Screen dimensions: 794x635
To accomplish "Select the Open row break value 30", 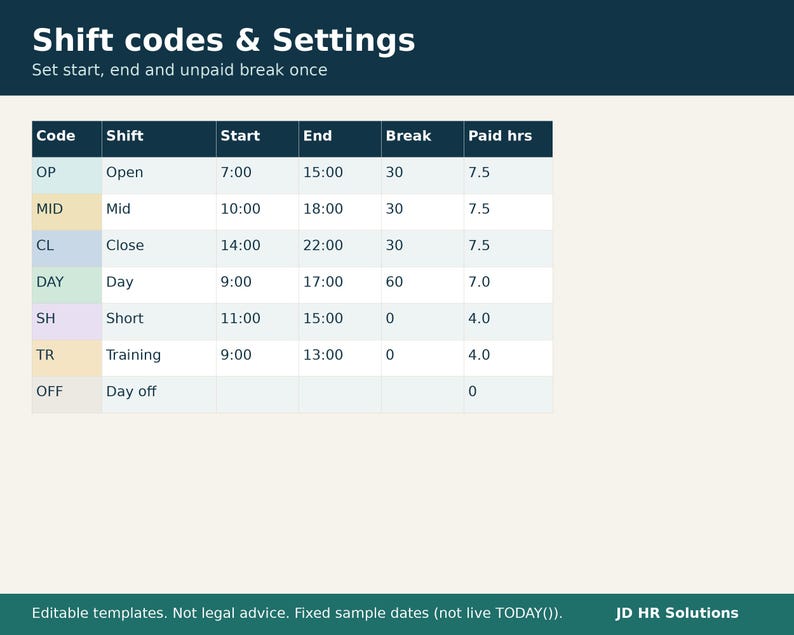I will tap(422, 175).
